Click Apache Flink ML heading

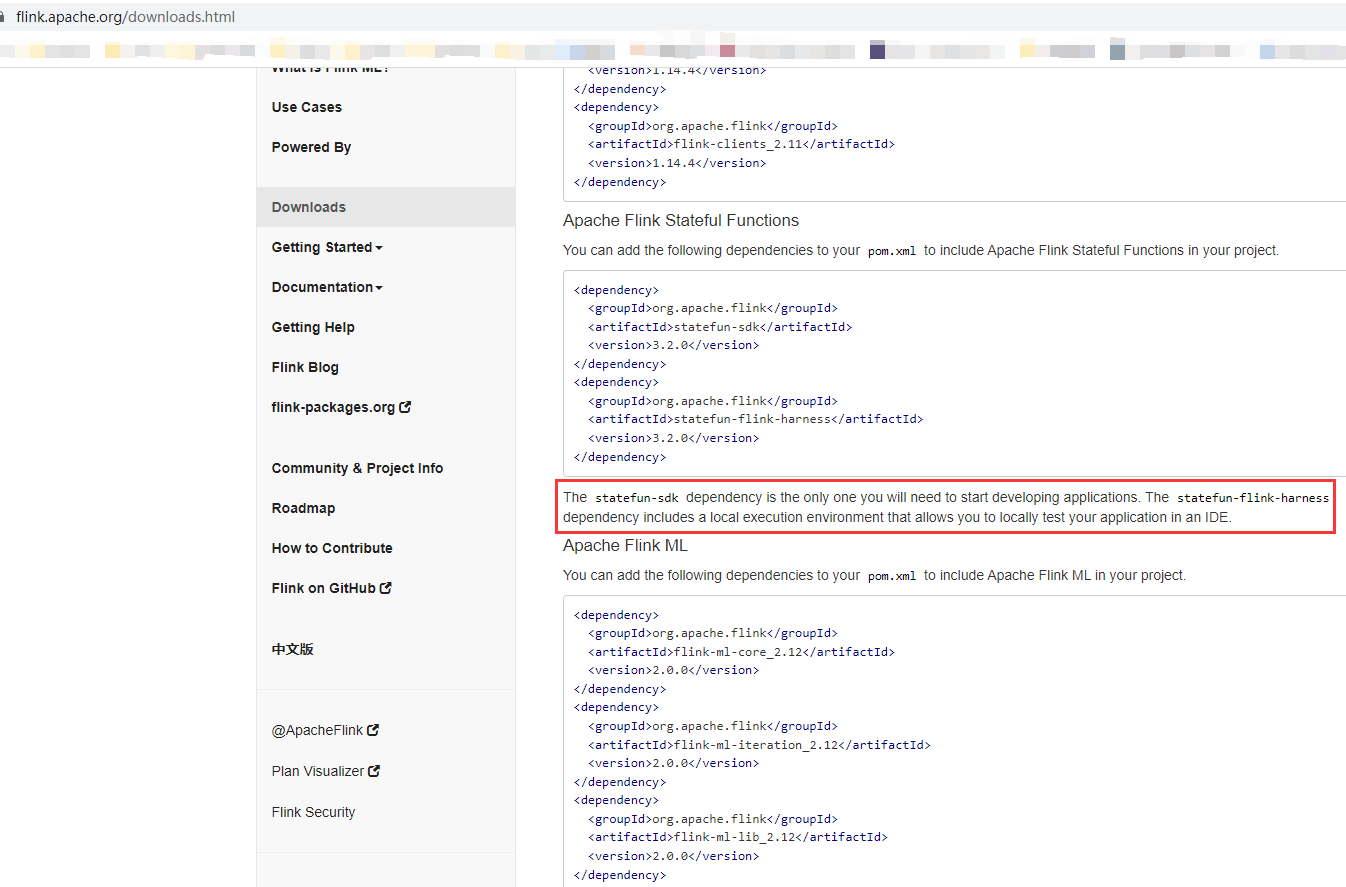pos(625,545)
